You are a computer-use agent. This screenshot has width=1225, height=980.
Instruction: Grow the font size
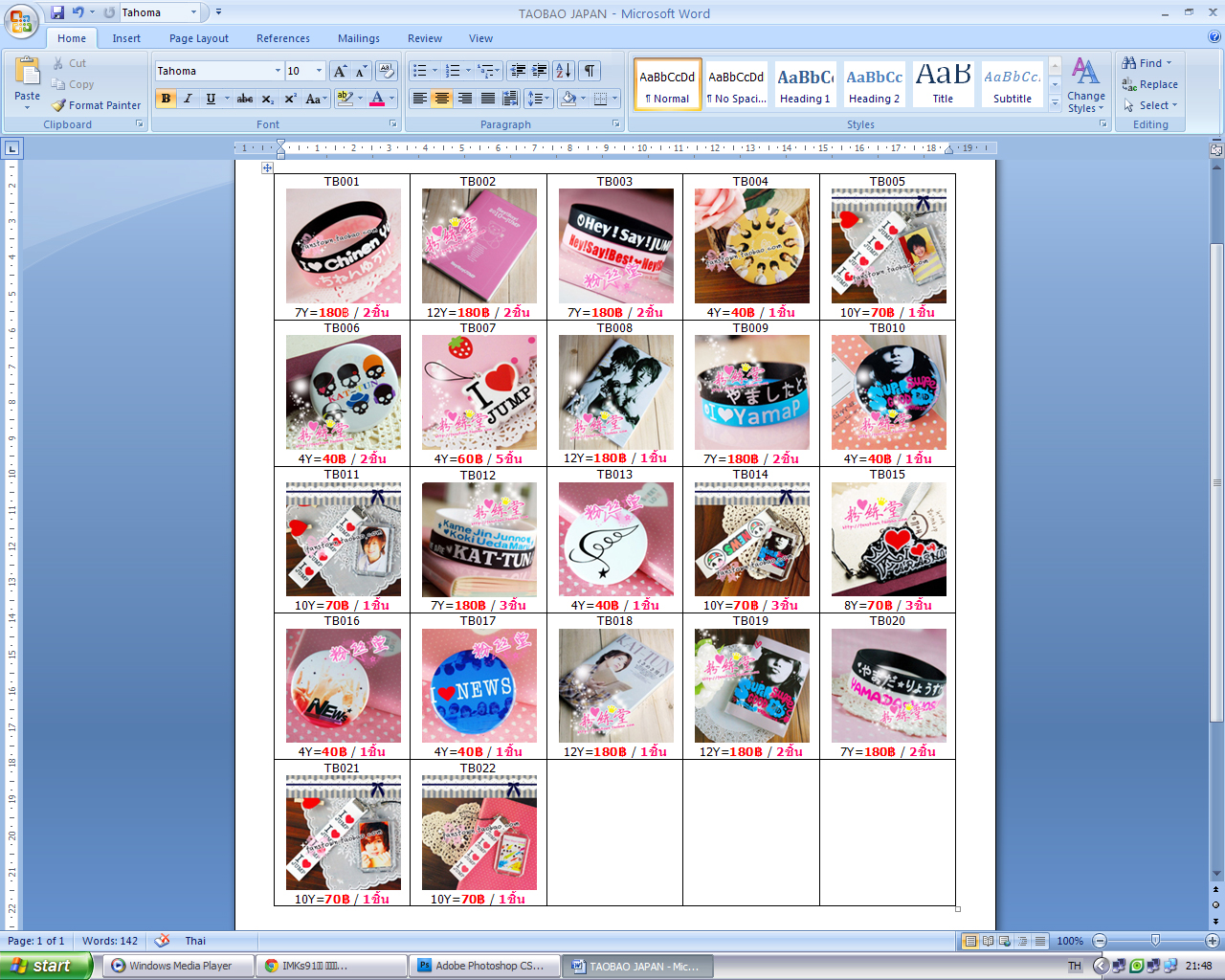click(340, 71)
